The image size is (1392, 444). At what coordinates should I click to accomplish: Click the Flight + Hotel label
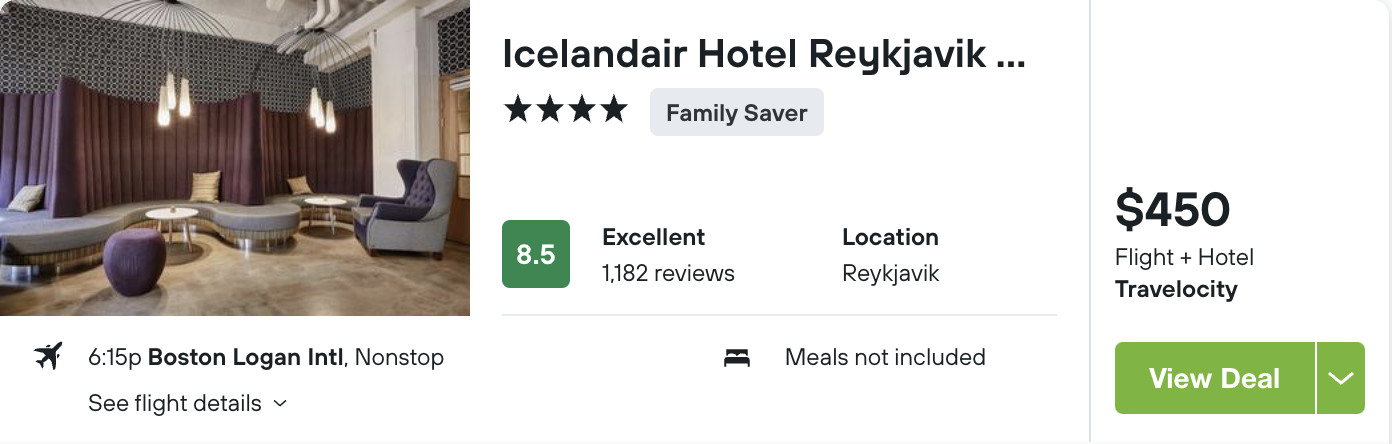coord(1184,257)
